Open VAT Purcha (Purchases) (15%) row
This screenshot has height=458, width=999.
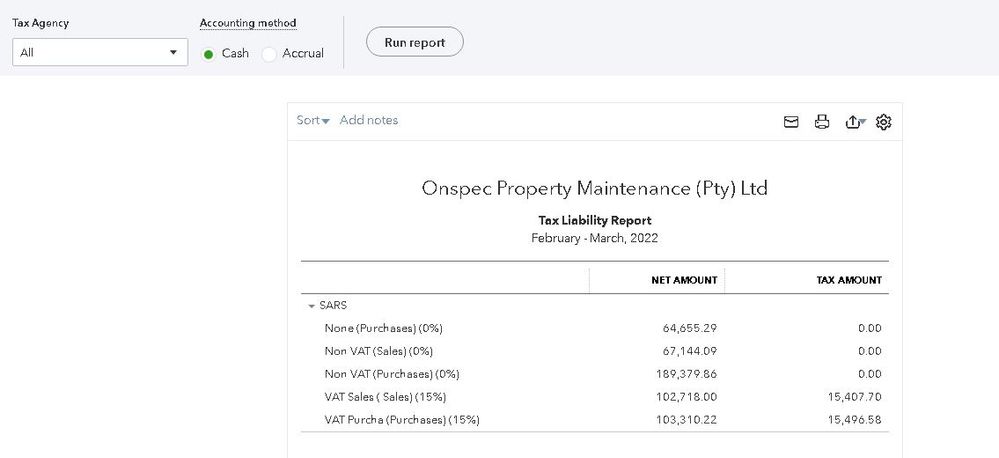pyautogui.click(x=402, y=420)
